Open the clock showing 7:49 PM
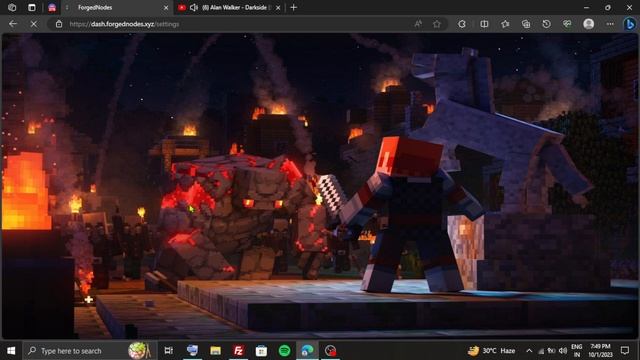Viewport: 640px width, 360px height. 600,351
